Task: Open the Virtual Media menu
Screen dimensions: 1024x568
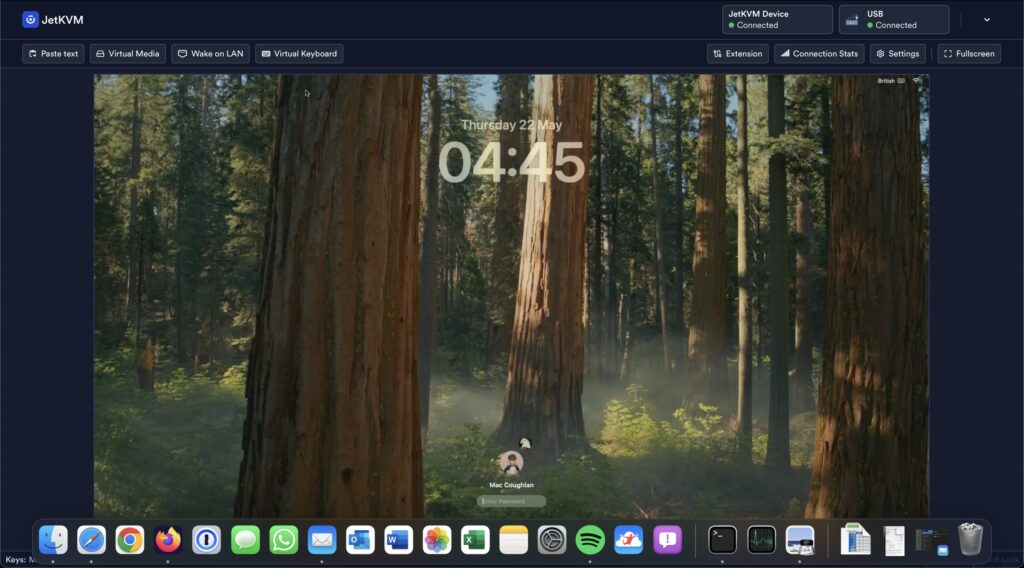Action: pos(127,54)
